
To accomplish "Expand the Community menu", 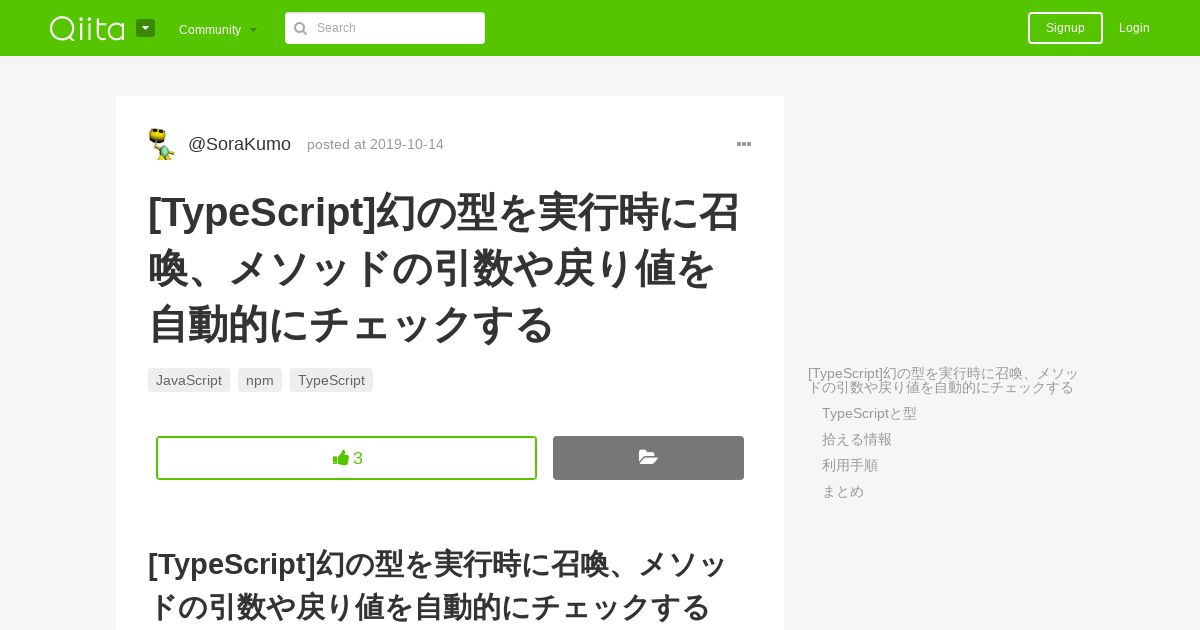I will pyautogui.click(x=218, y=30).
